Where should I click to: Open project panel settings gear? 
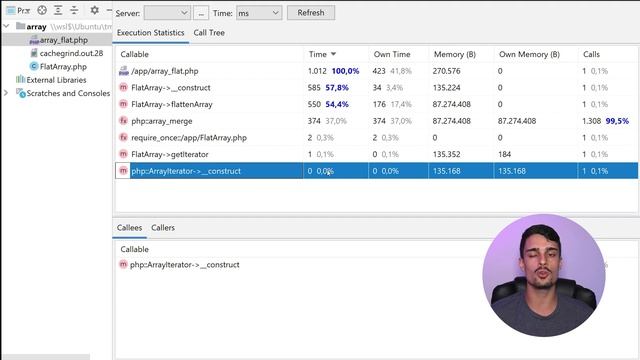coord(94,10)
